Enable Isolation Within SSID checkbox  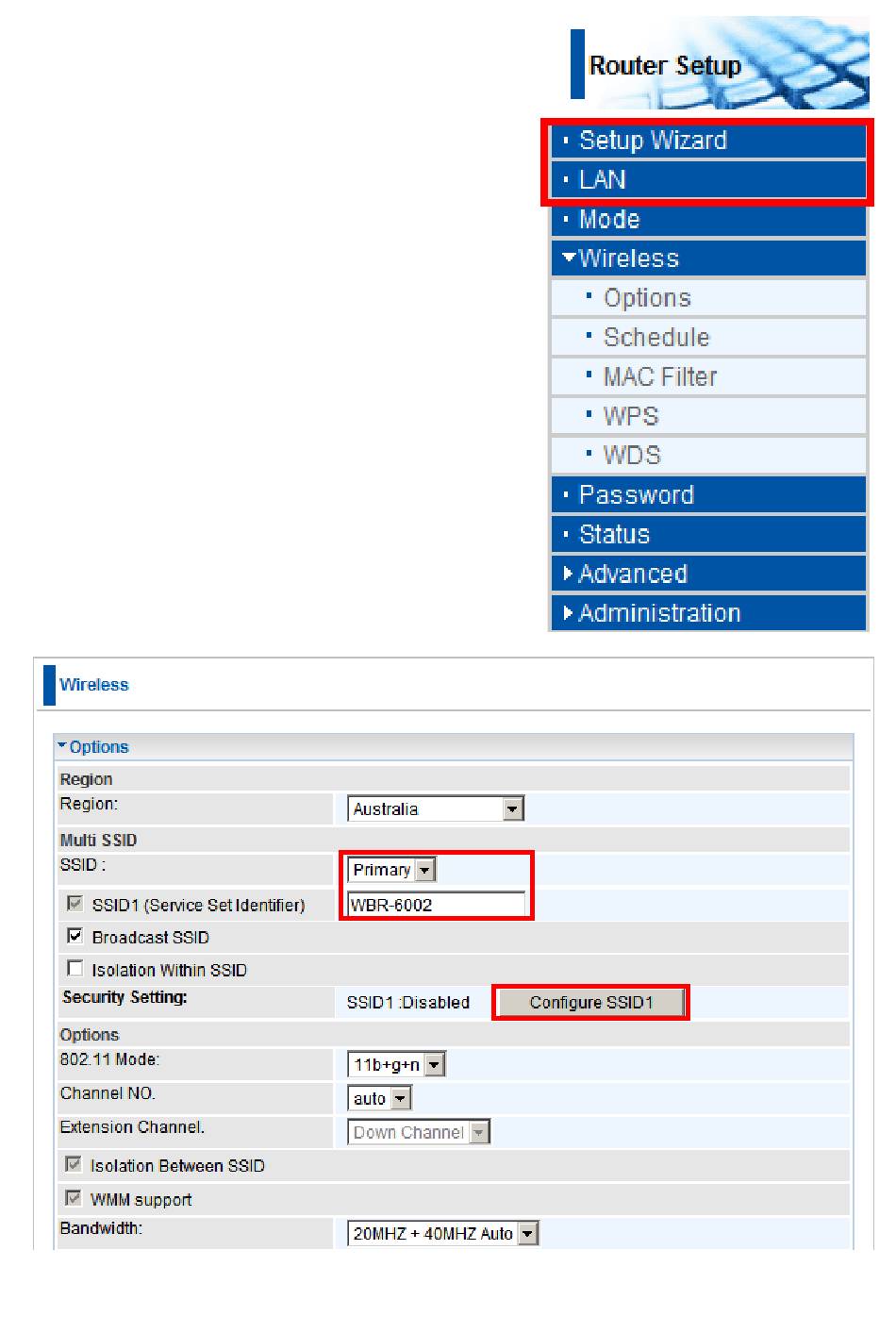click(x=75, y=969)
